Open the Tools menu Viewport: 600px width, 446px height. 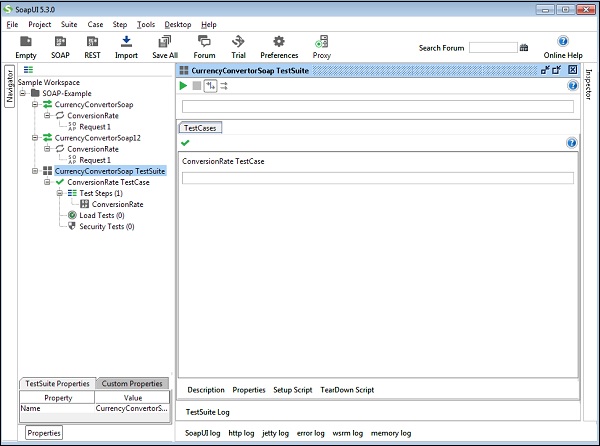tap(146, 24)
